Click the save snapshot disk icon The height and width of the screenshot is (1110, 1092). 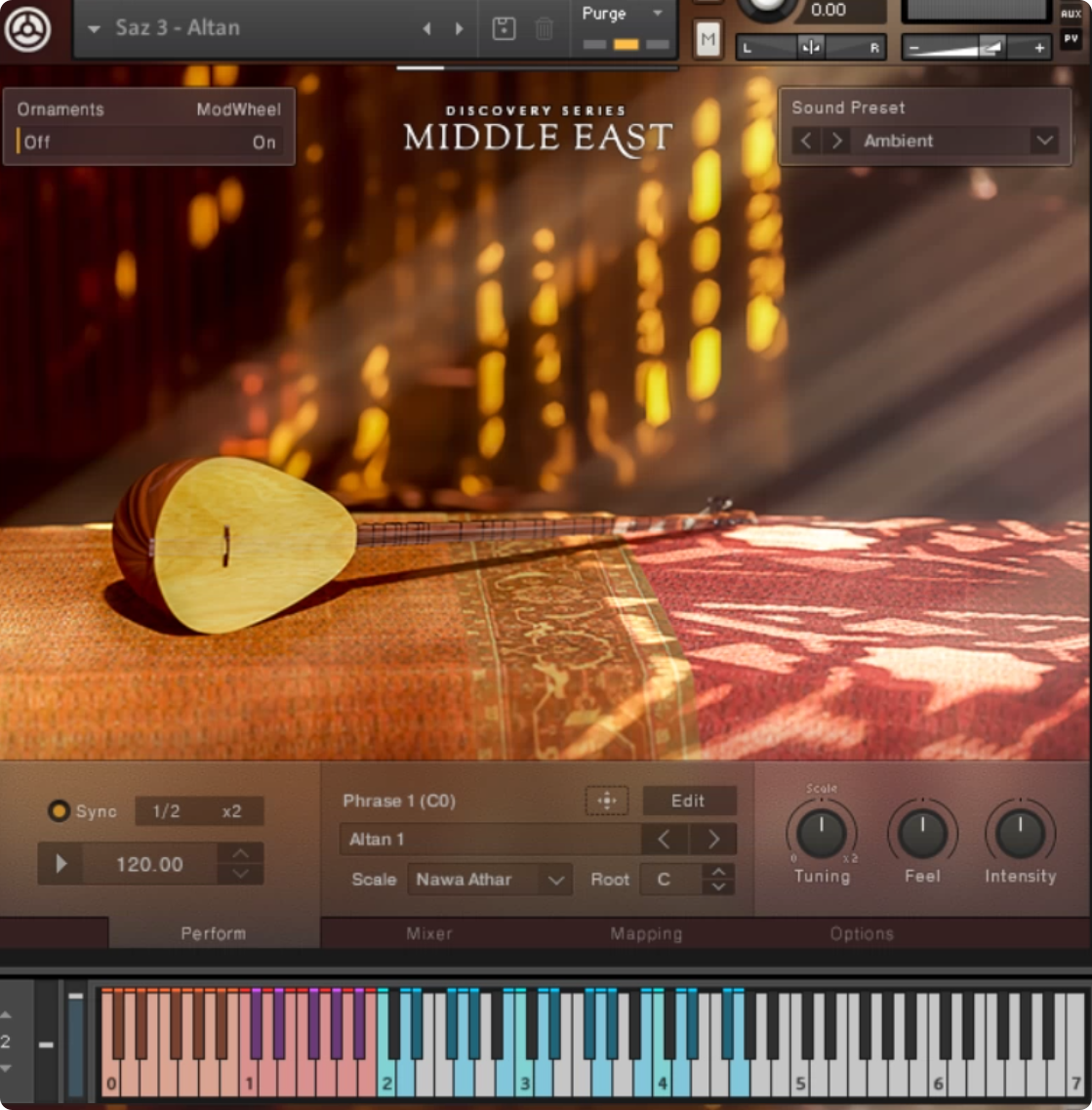click(504, 28)
